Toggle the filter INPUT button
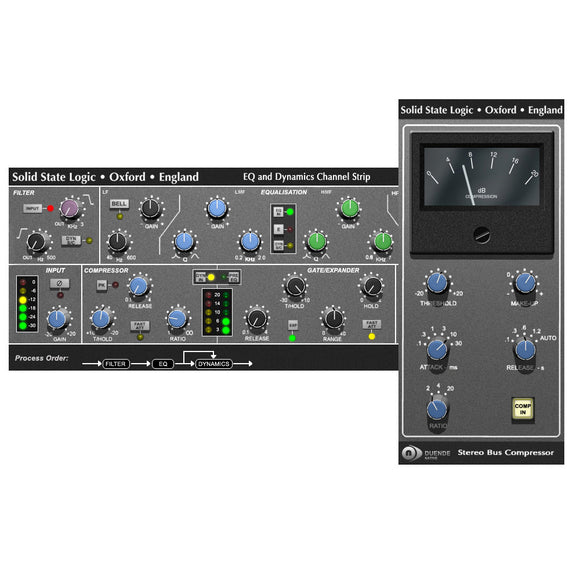 [32, 209]
